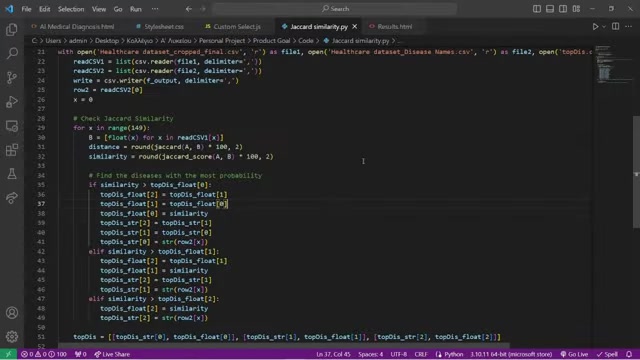Start Live Share from status bar
Screen dimensions: 640x360
tap(112, 354)
